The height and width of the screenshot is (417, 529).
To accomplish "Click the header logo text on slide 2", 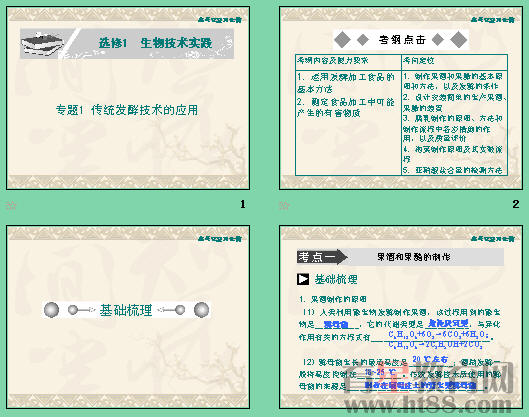I will coord(493,20).
